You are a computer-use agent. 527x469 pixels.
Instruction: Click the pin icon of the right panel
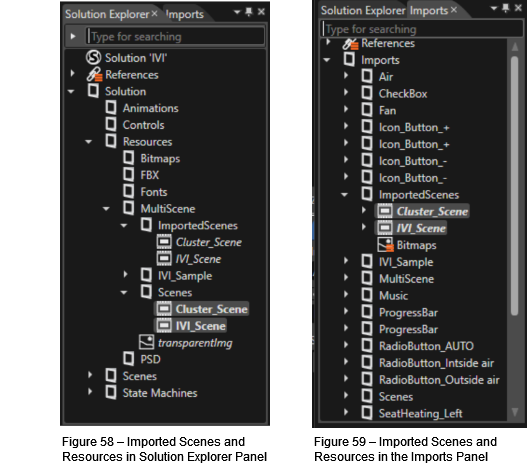pyautogui.click(x=505, y=8)
